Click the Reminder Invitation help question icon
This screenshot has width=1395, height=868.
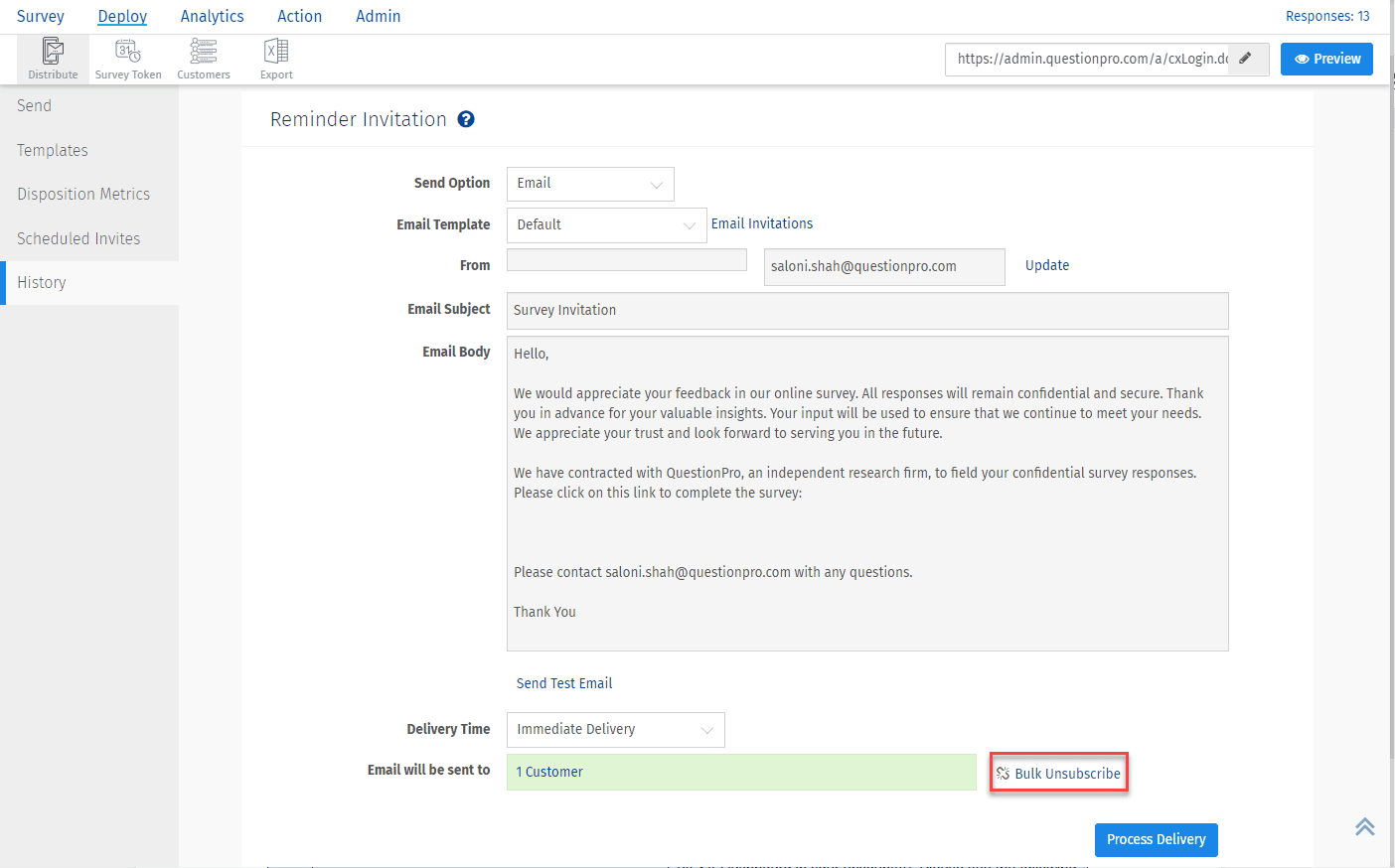coord(466,119)
